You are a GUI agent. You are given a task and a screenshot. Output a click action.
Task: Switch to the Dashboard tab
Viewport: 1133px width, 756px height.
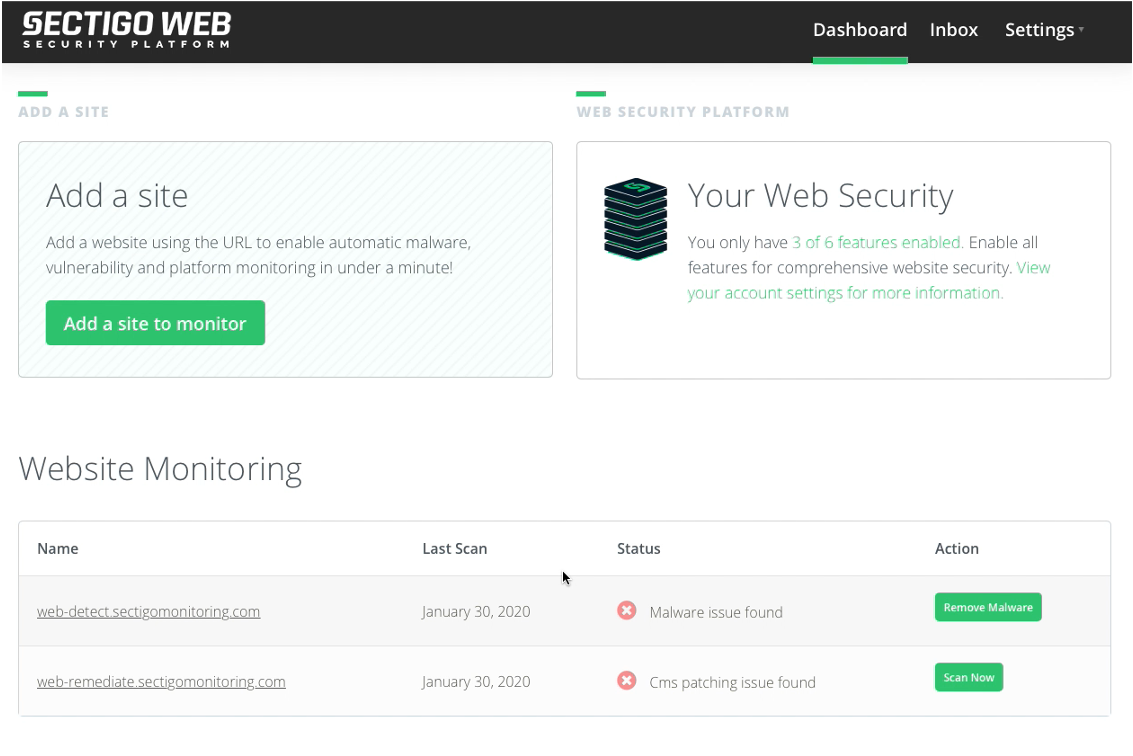pyautogui.click(x=859, y=30)
